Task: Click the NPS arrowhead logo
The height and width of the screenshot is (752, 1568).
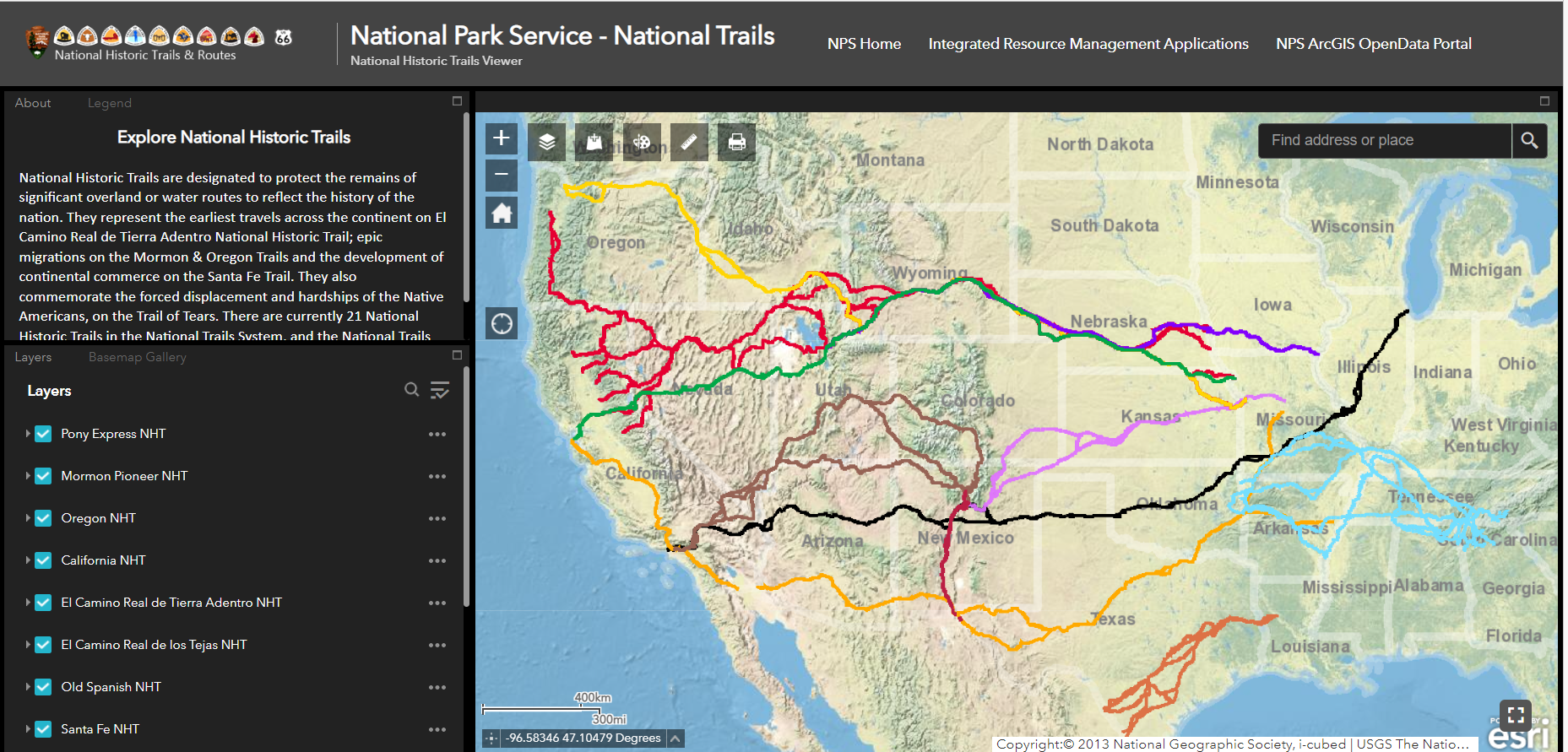Action: click(x=38, y=41)
